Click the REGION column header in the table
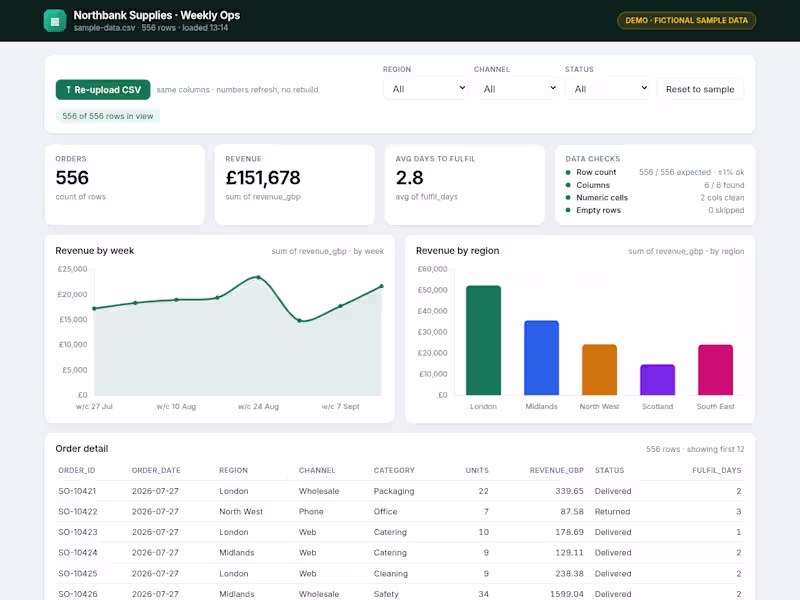 233,470
